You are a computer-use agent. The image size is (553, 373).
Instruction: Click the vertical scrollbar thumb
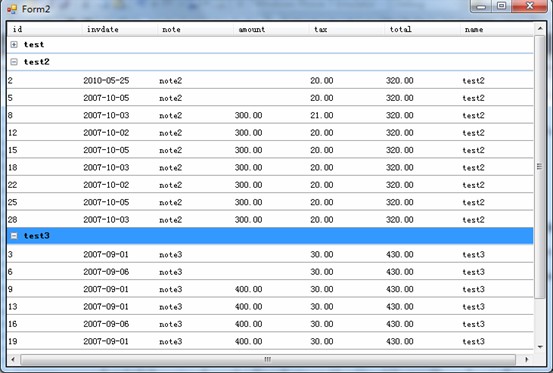[540, 166]
